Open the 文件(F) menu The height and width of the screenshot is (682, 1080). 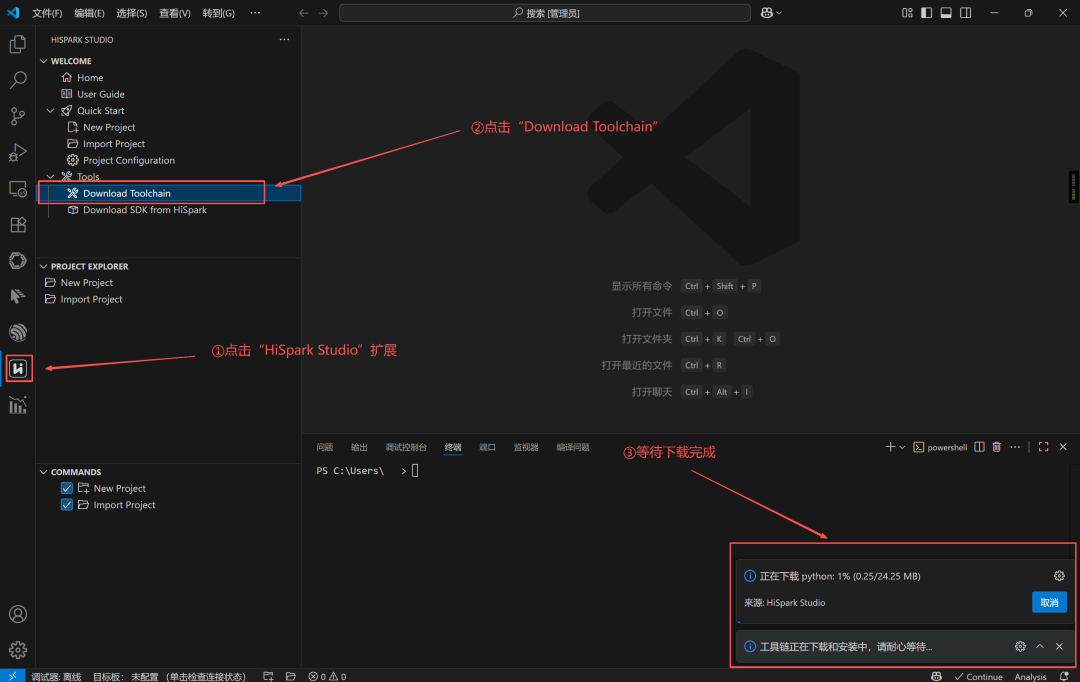click(x=47, y=13)
